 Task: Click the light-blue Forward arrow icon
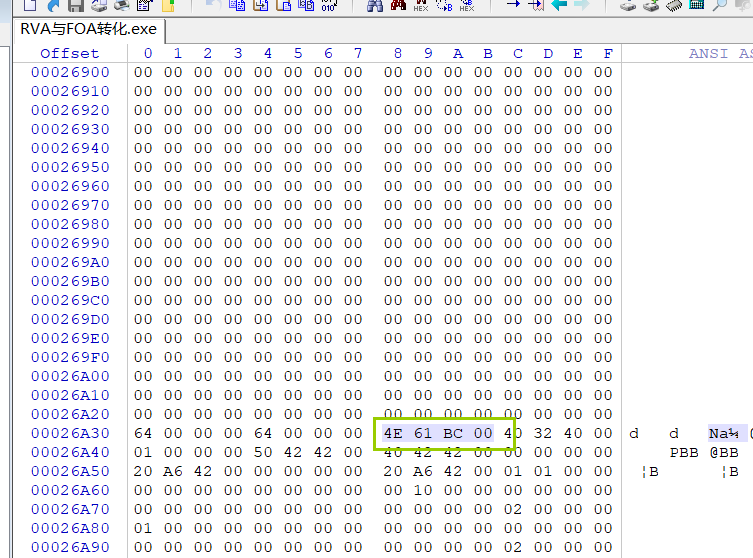[x=582, y=5]
